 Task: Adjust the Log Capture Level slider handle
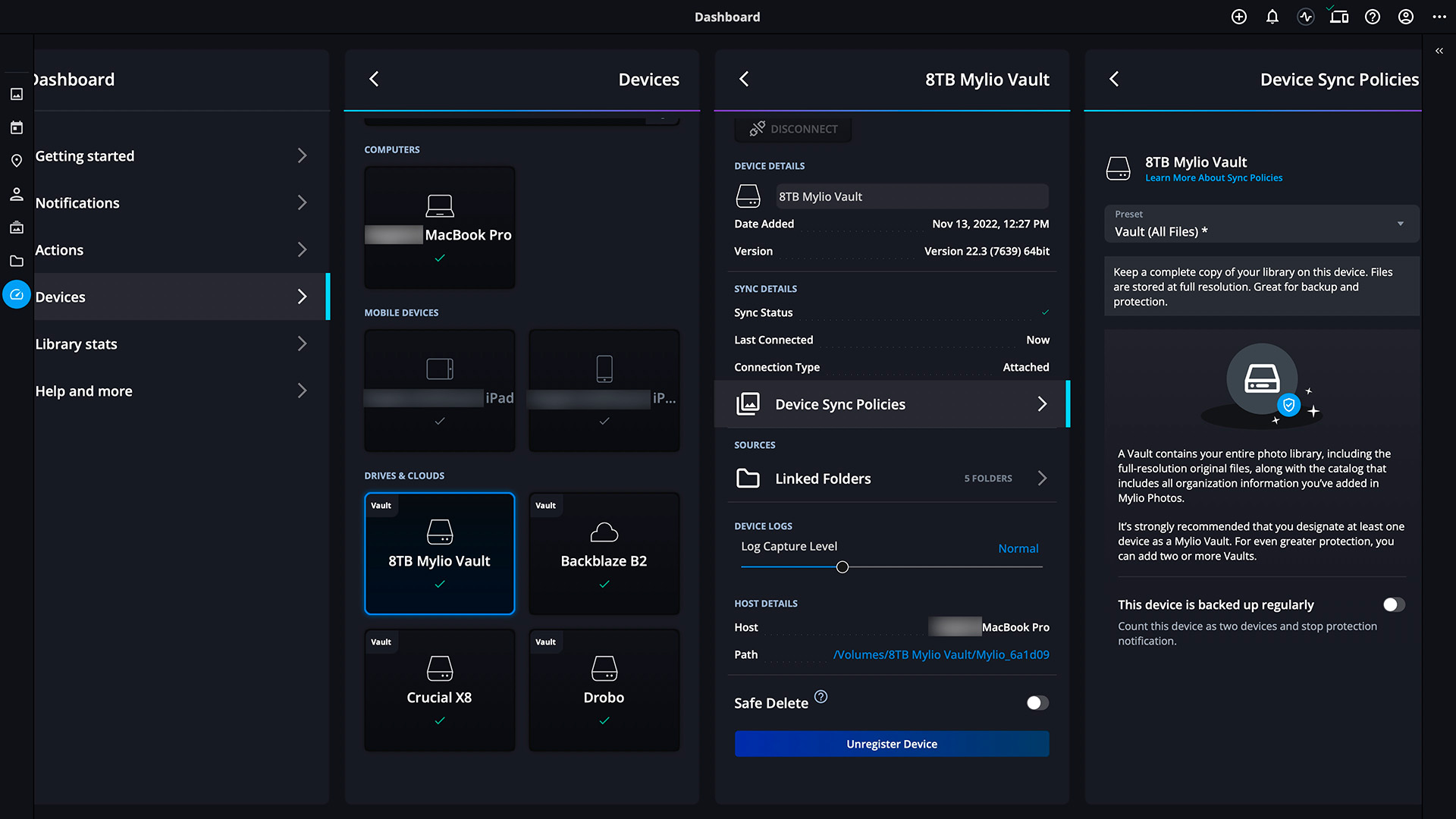click(x=842, y=567)
